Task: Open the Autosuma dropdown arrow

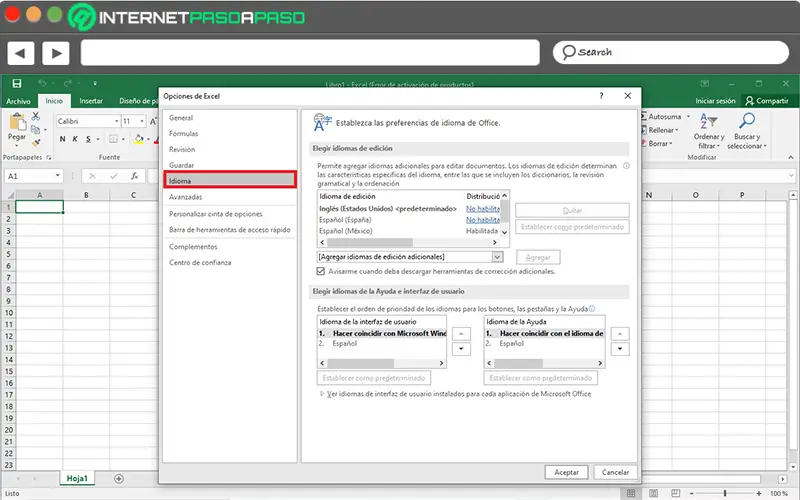Action: [688, 116]
